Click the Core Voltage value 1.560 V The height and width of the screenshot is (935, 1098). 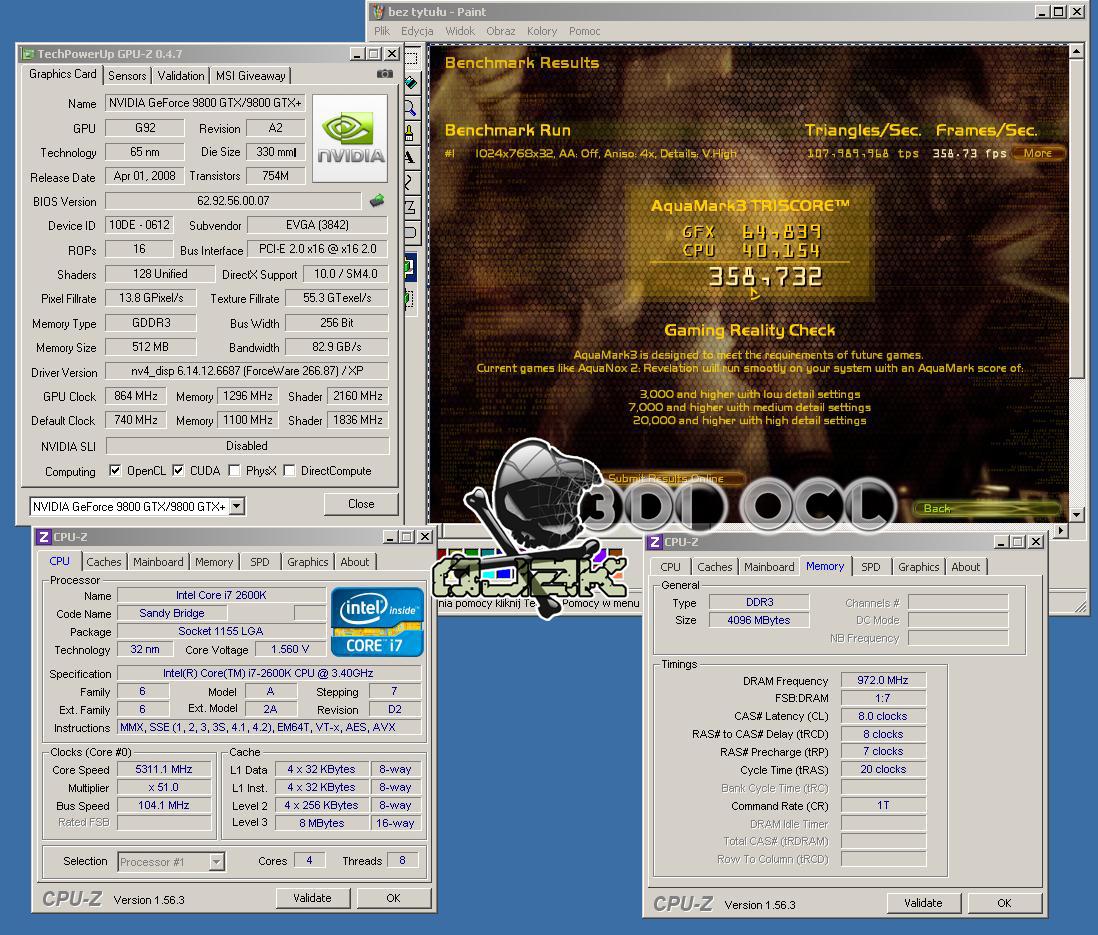tap(290, 649)
